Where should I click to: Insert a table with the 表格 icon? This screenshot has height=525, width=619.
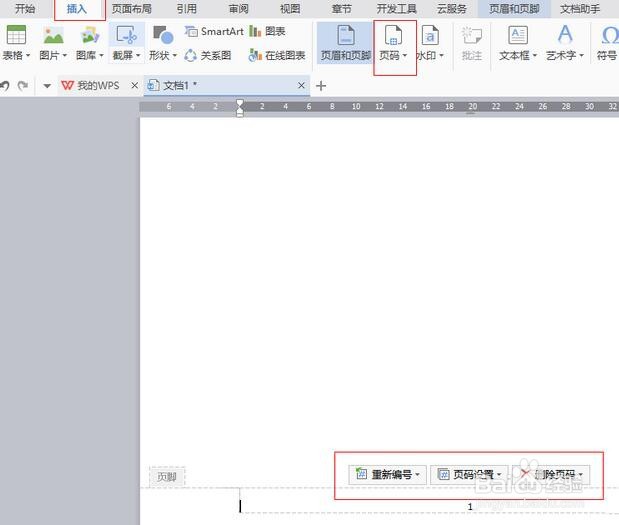click(x=16, y=35)
